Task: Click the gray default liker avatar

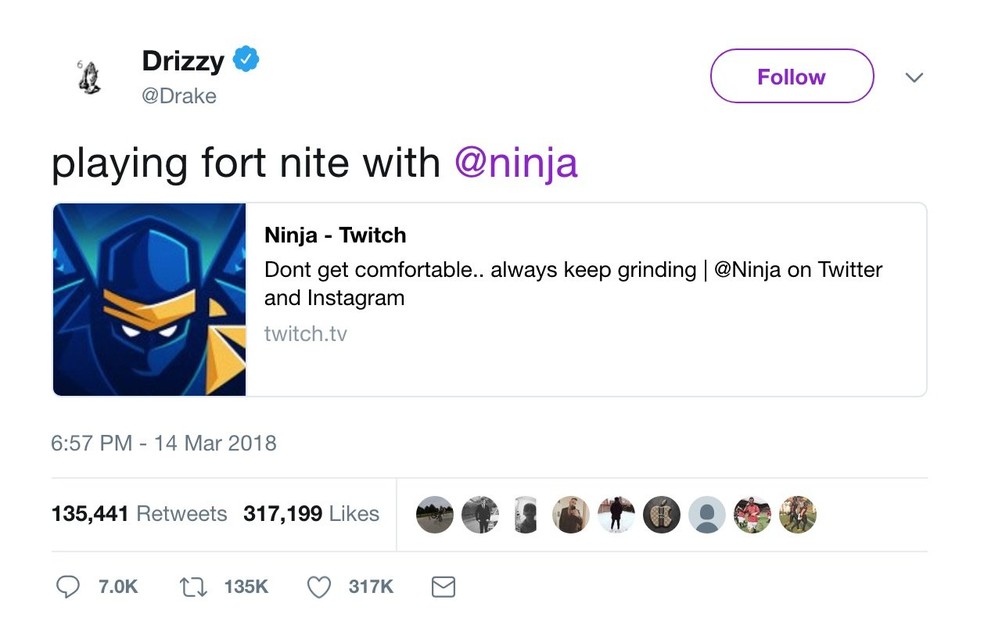Action: pyautogui.click(x=707, y=514)
